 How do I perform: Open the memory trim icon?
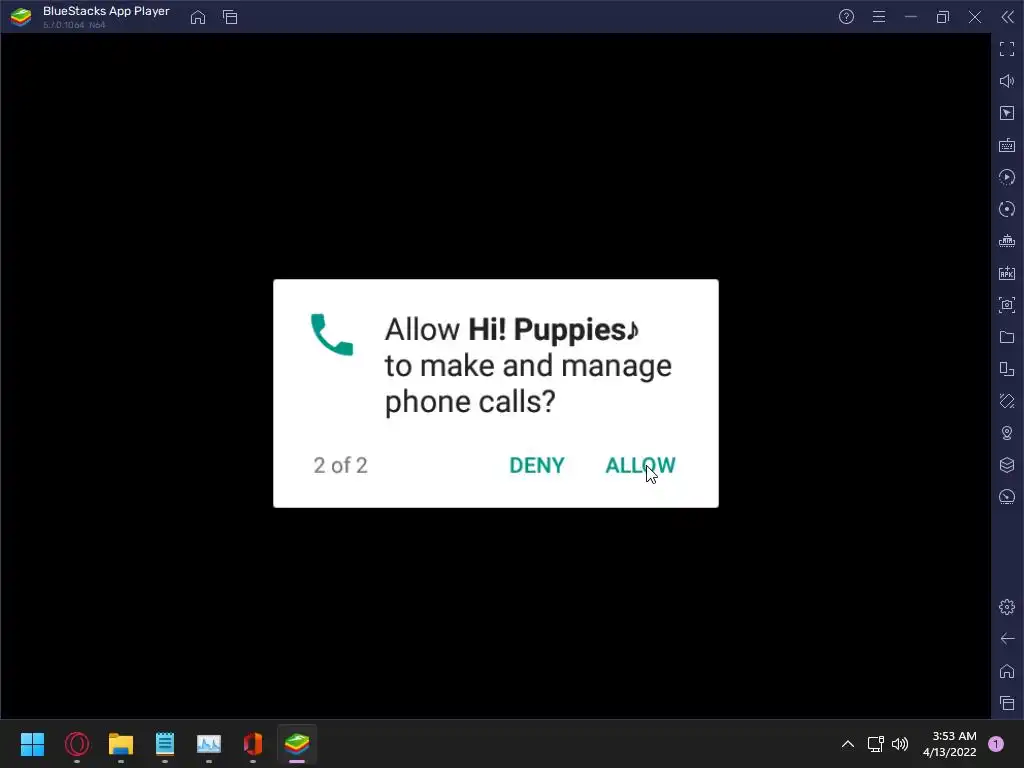[x=1007, y=241]
